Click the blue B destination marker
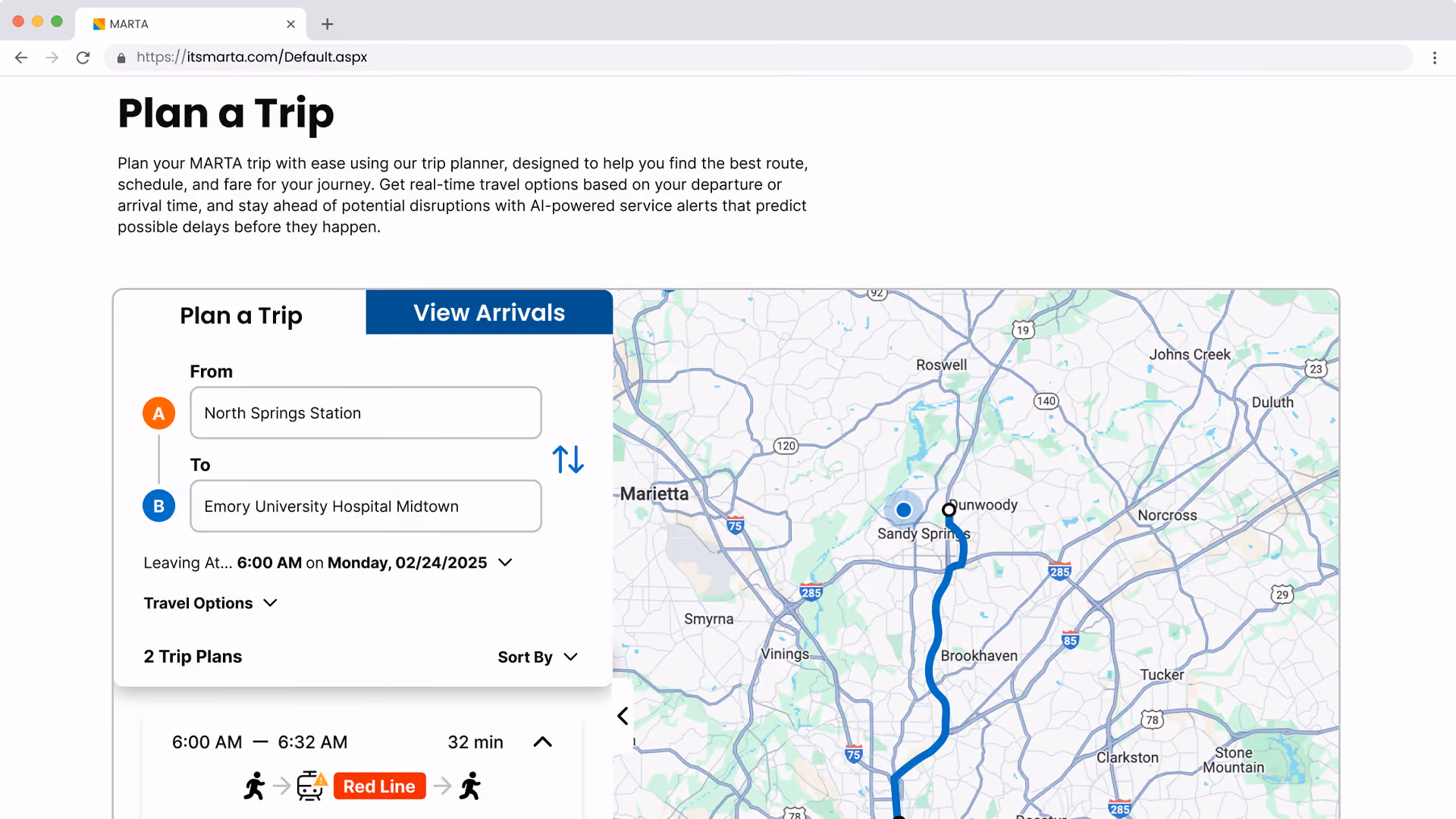This screenshot has width=1456, height=819. [x=158, y=506]
